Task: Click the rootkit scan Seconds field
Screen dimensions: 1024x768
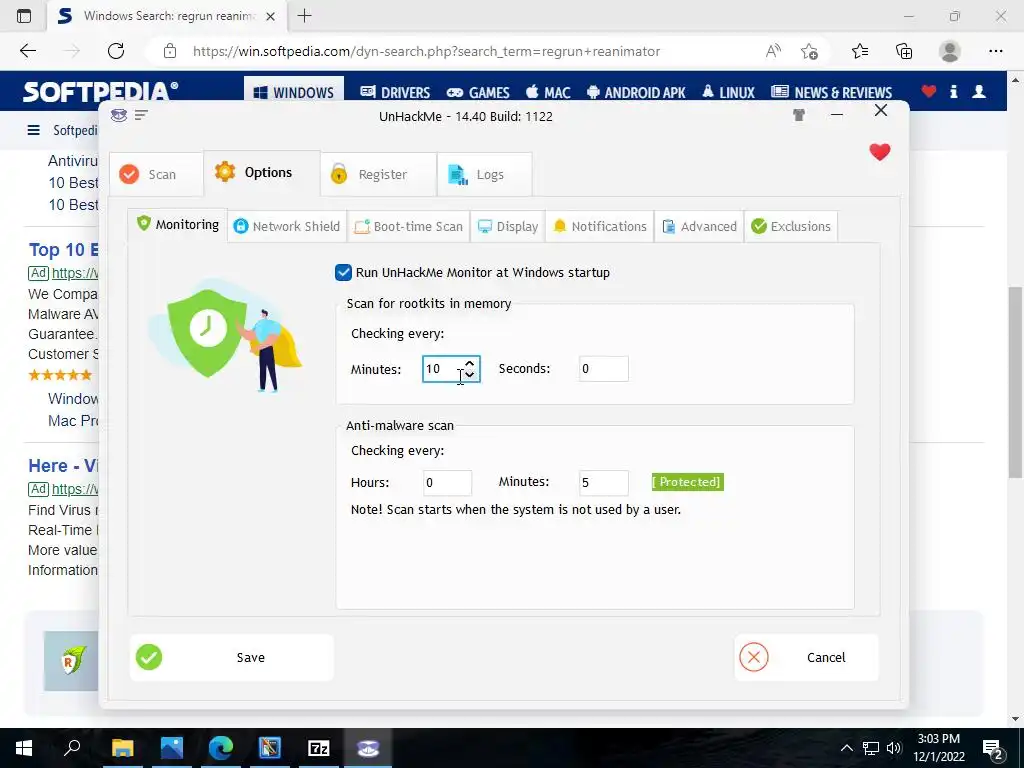Action: coord(603,369)
